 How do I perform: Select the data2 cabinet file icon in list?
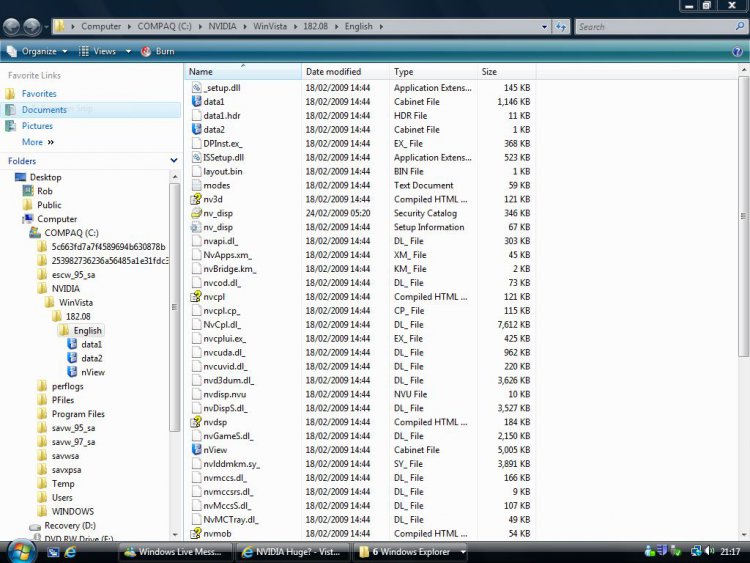point(196,129)
